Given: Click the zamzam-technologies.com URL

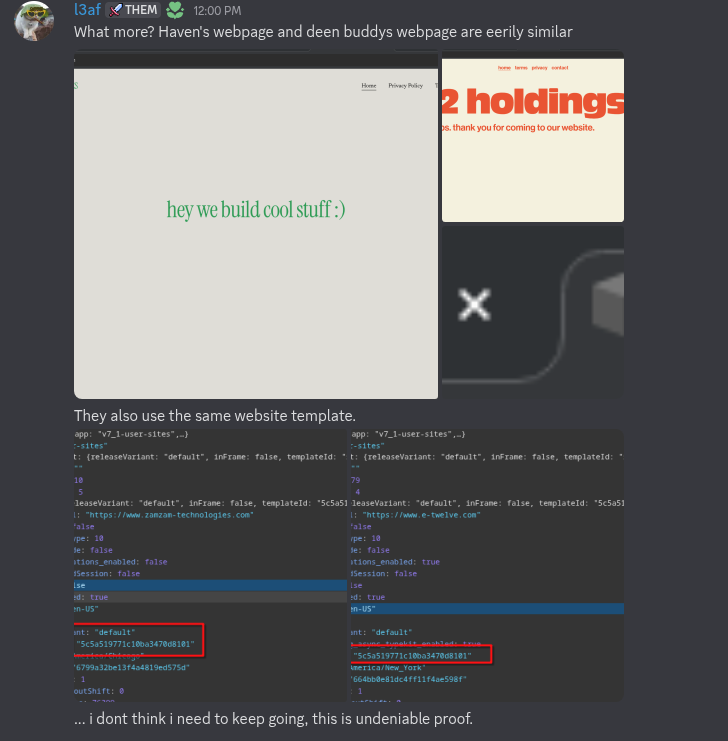Looking at the screenshot, I should [x=170, y=515].
